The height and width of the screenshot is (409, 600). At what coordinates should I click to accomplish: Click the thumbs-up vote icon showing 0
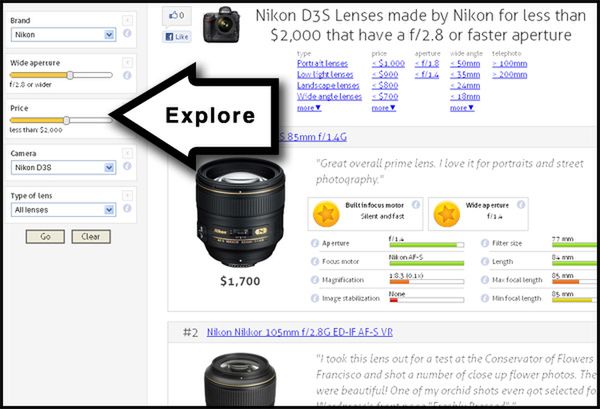click(x=176, y=16)
